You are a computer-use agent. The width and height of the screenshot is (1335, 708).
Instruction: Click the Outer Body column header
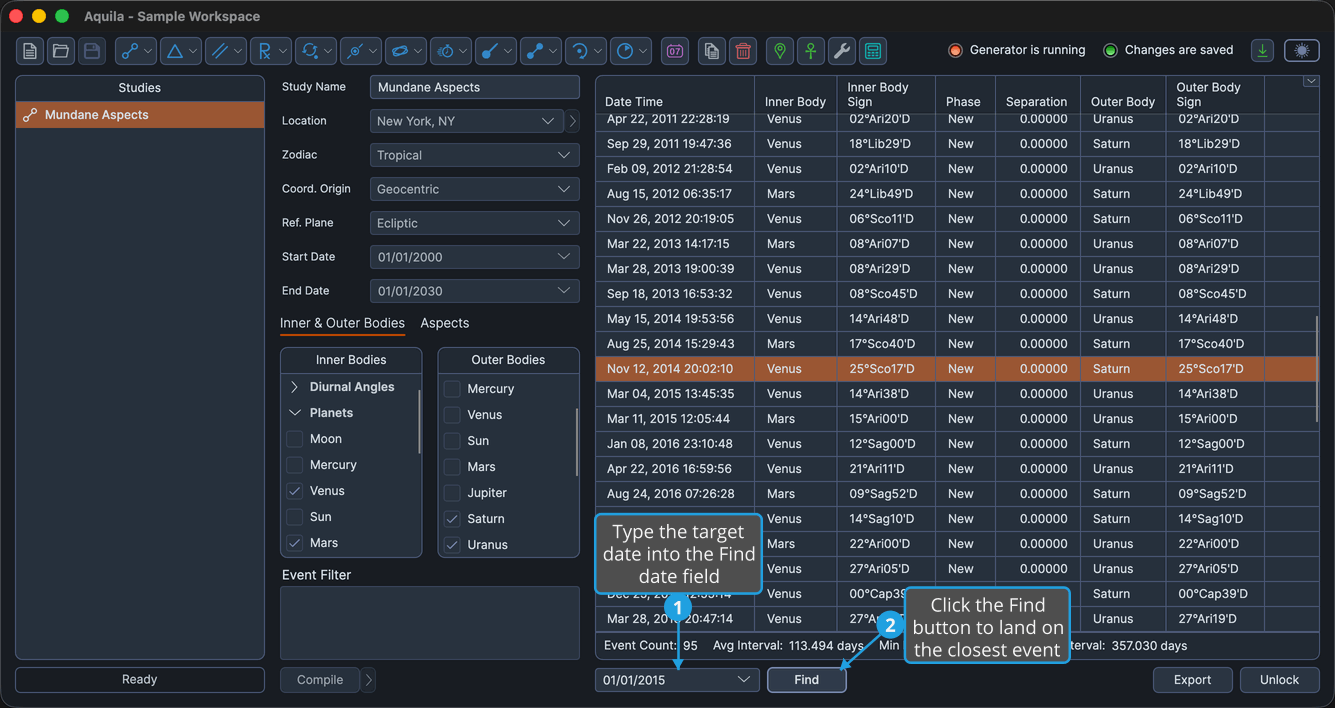[1122, 95]
